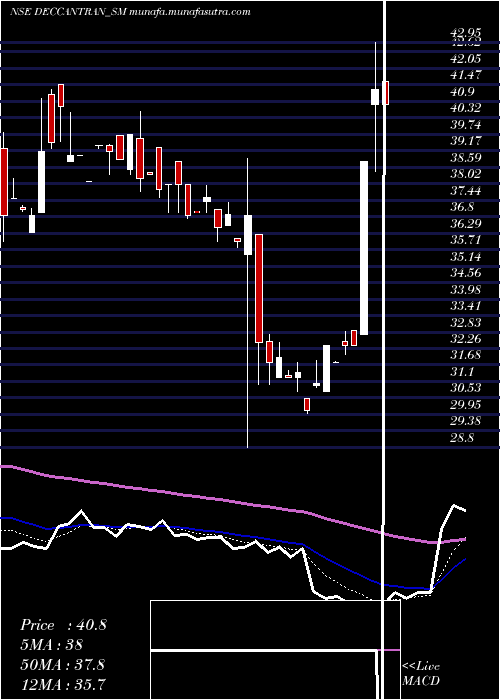Click the 38.02 price axis label
Image resolution: width=500 pixels, height=700 pixels.
tap(466, 174)
